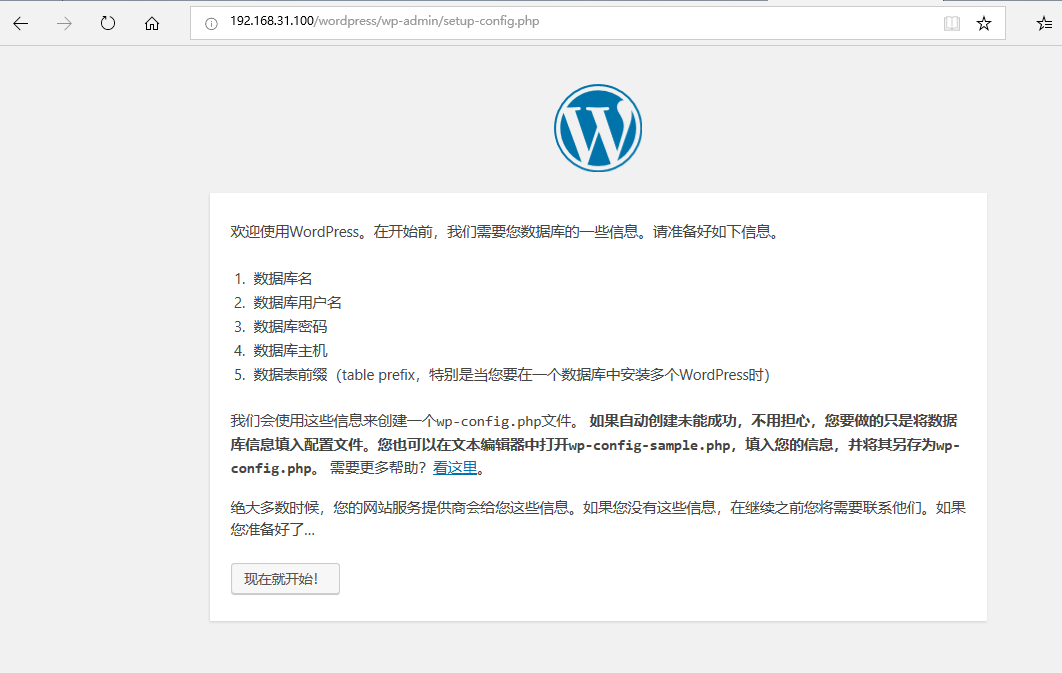Click the paragraph starting 绝大多数时候
The height and width of the screenshot is (673, 1062).
598,518
